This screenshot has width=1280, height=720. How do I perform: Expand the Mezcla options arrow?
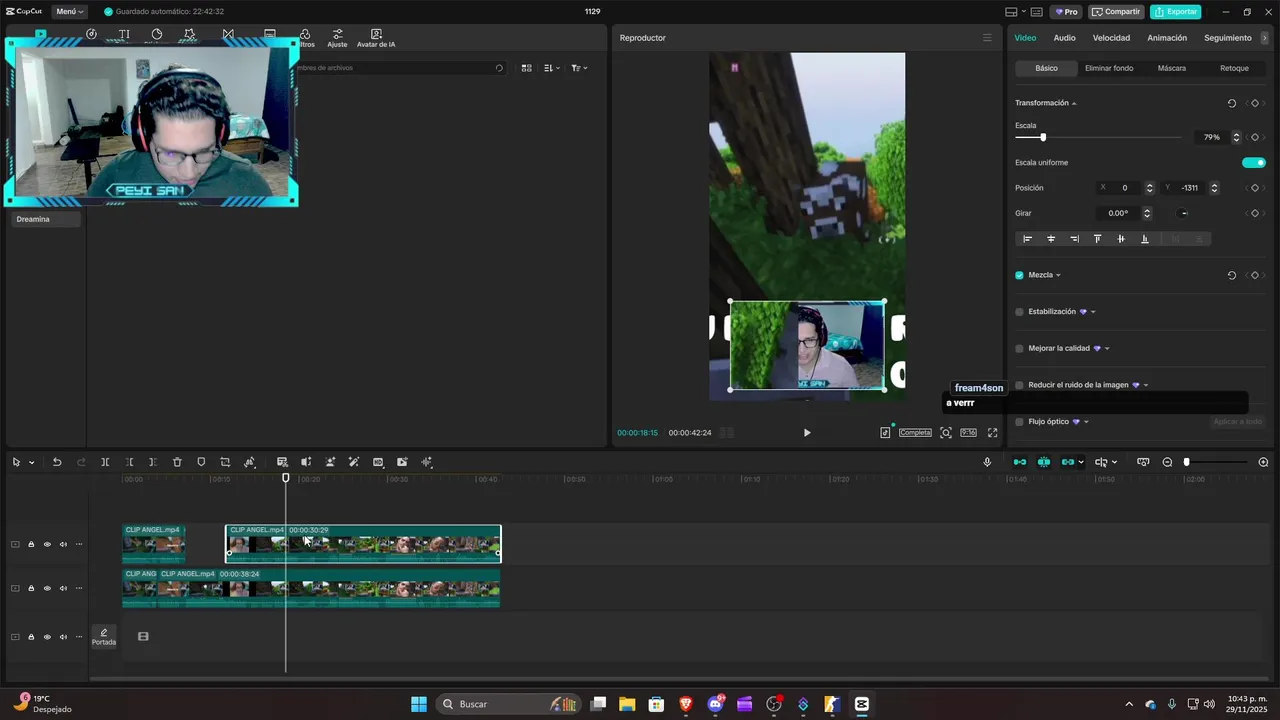pos(1058,276)
